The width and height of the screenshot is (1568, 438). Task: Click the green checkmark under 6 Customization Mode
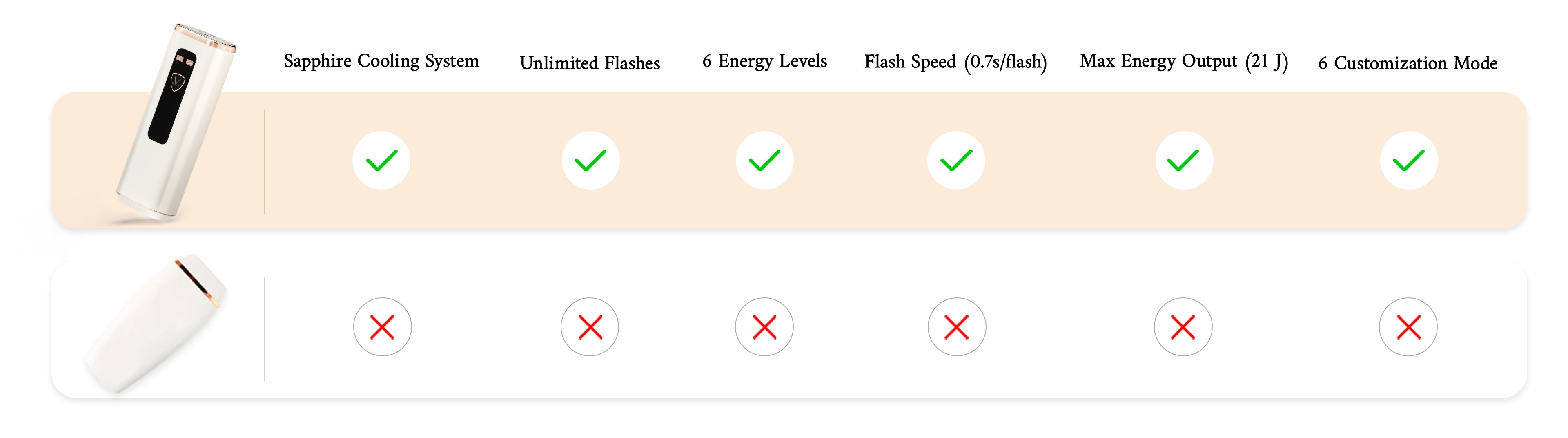pyautogui.click(x=1408, y=160)
